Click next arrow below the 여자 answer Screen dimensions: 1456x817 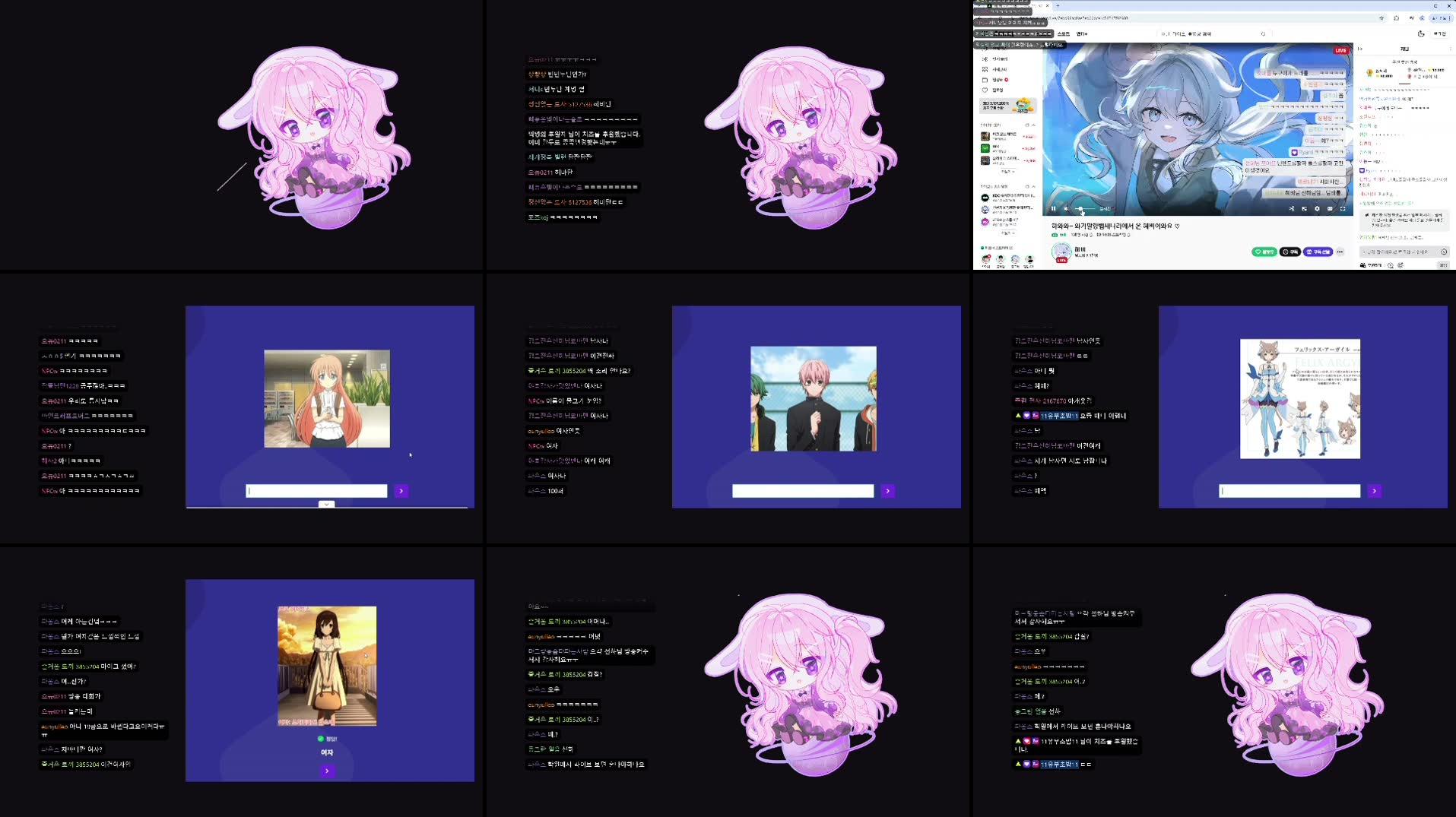point(327,771)
